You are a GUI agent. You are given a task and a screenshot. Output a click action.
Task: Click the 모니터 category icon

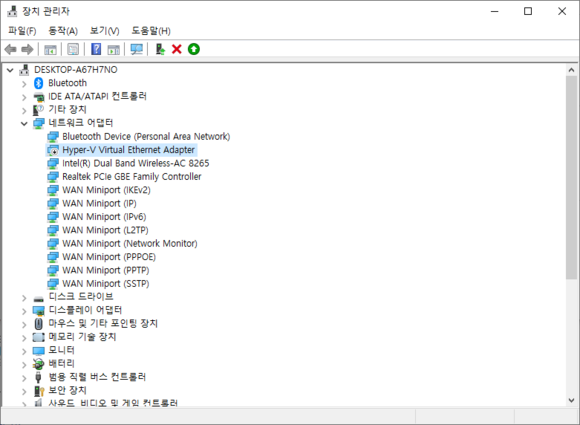click(38, 351)
